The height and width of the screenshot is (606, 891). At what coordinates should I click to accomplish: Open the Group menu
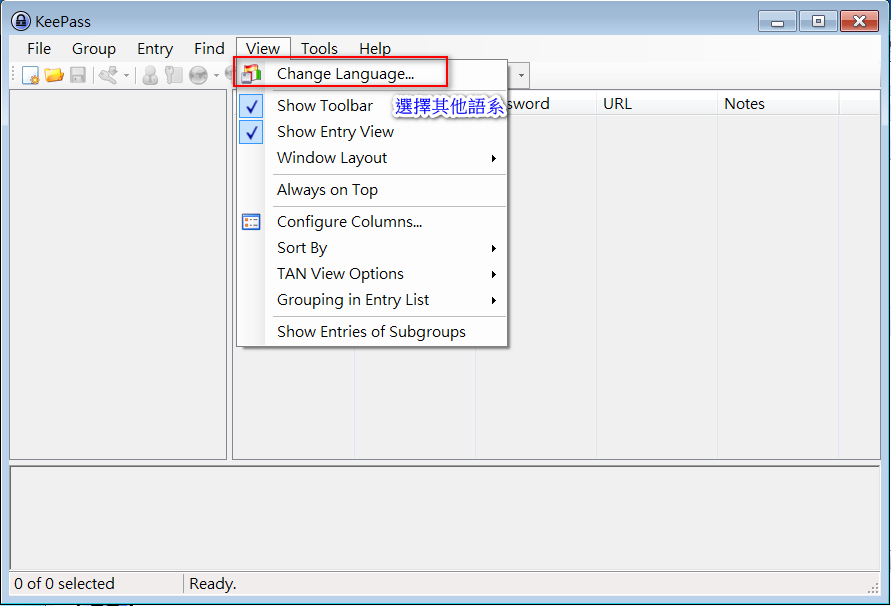(x=94, y=49)
